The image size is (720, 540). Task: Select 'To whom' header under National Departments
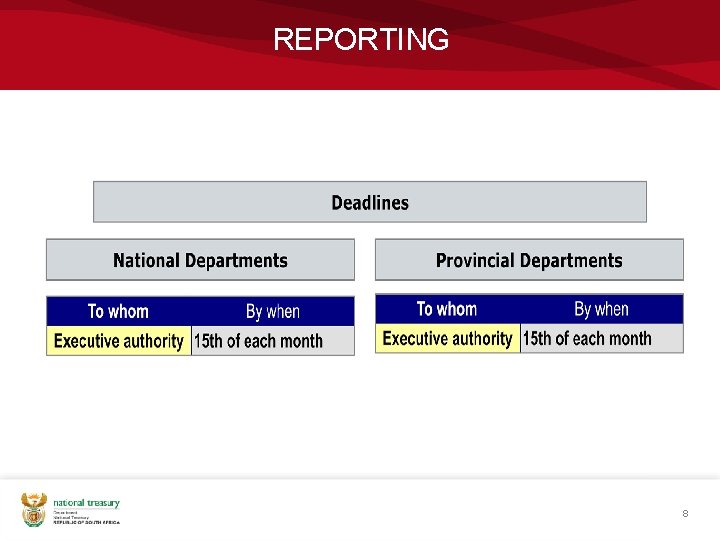118,311
